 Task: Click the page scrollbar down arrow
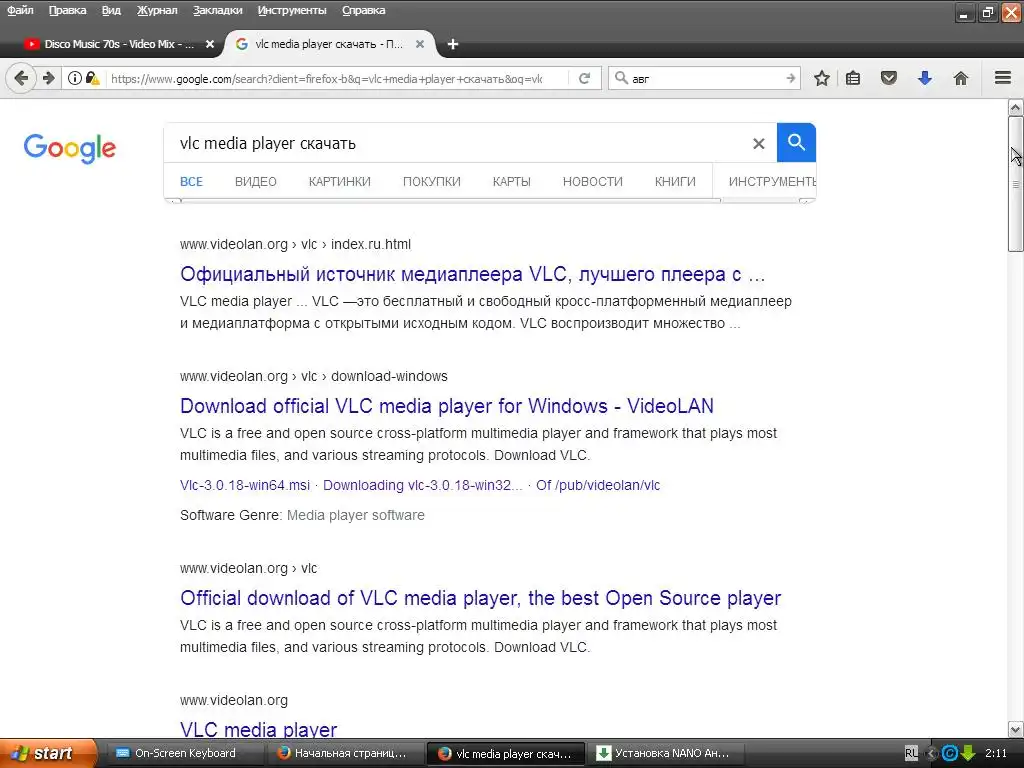[x=1015, y=729]
